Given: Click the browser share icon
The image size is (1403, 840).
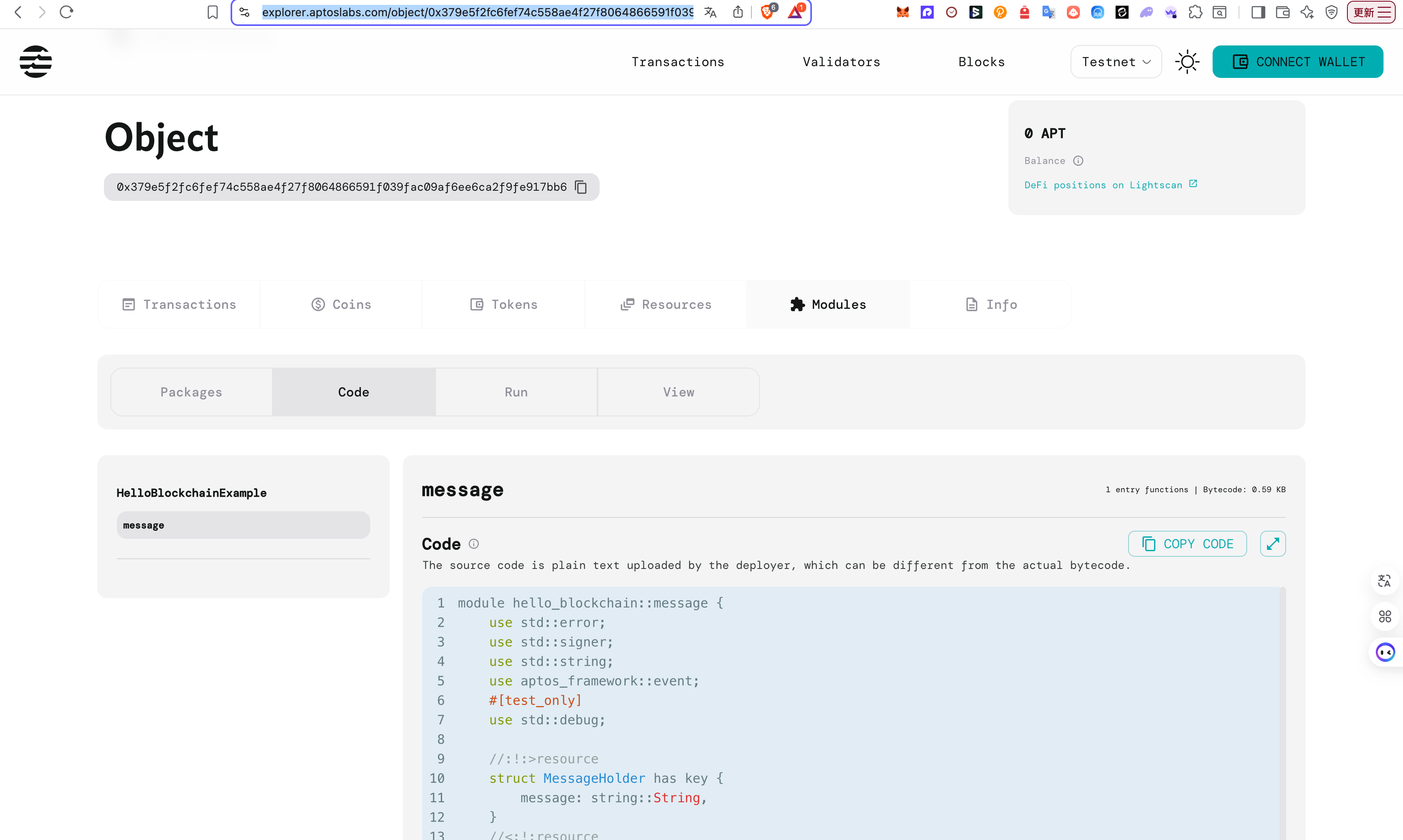Looking at the screenshot, I should click(738, 12).
